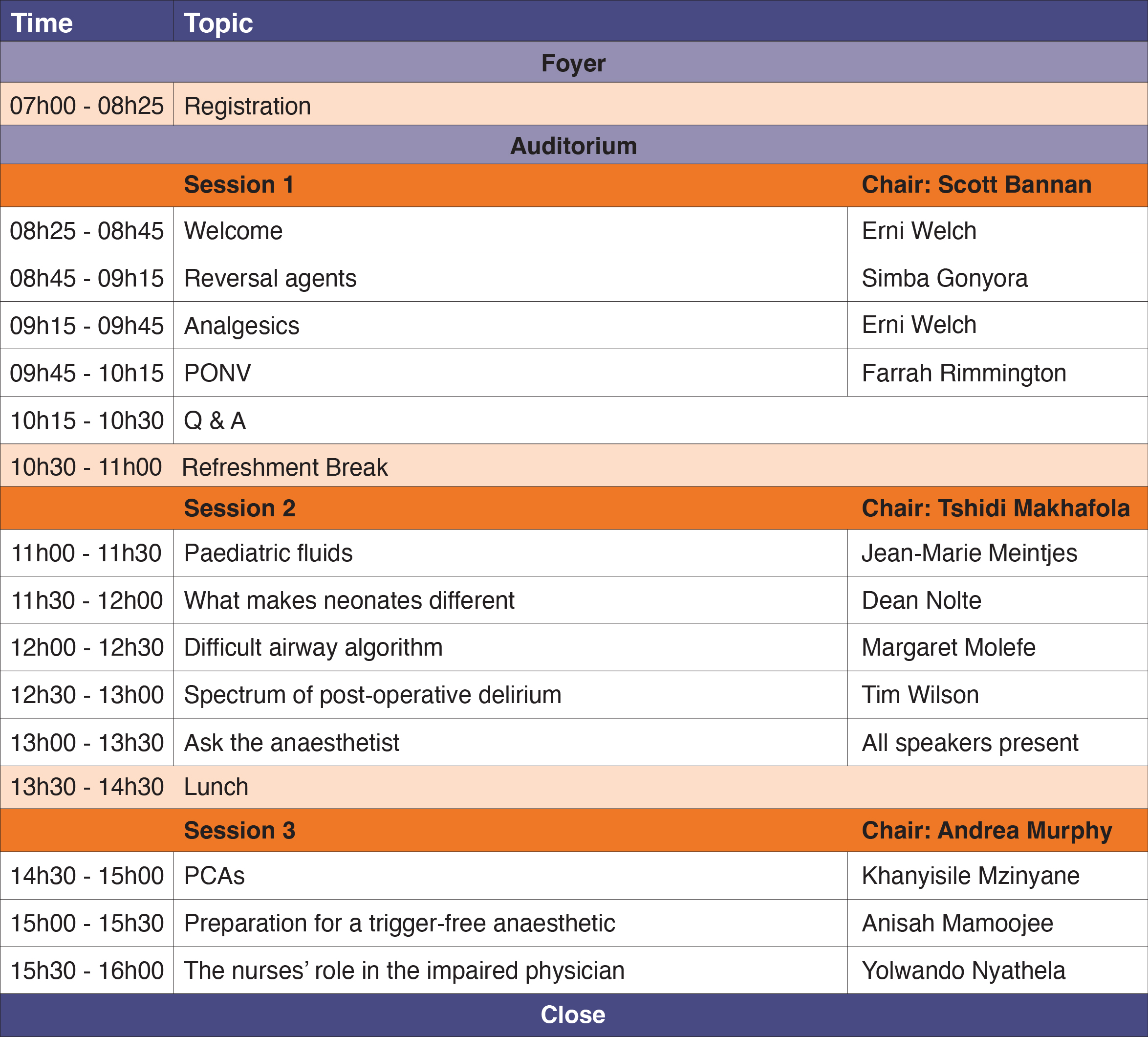The height and width of the screenshot is (1037, 1148).
Task: Open the Session 2 header row
Action: [240, 508]
